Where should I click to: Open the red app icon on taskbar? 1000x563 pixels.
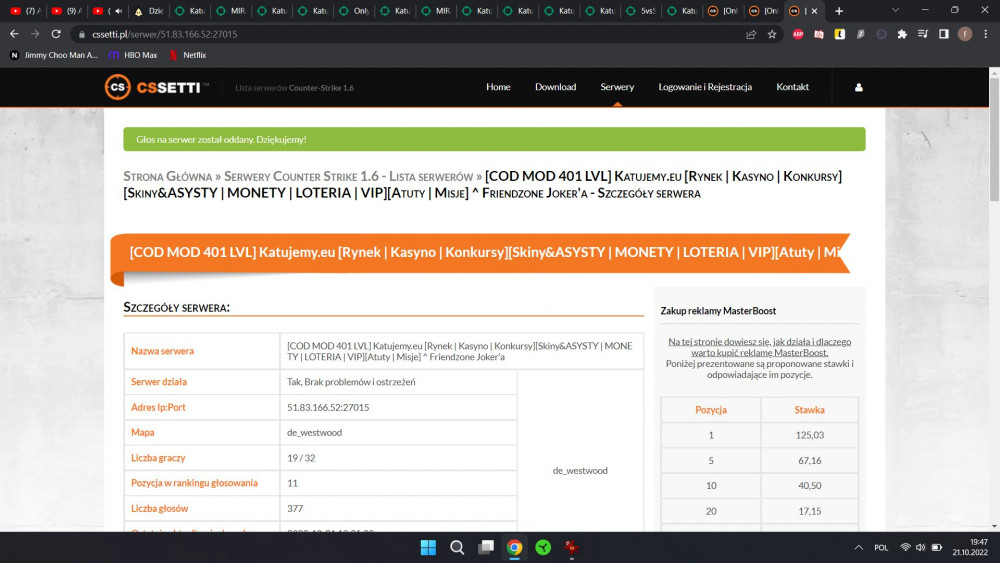572,547
